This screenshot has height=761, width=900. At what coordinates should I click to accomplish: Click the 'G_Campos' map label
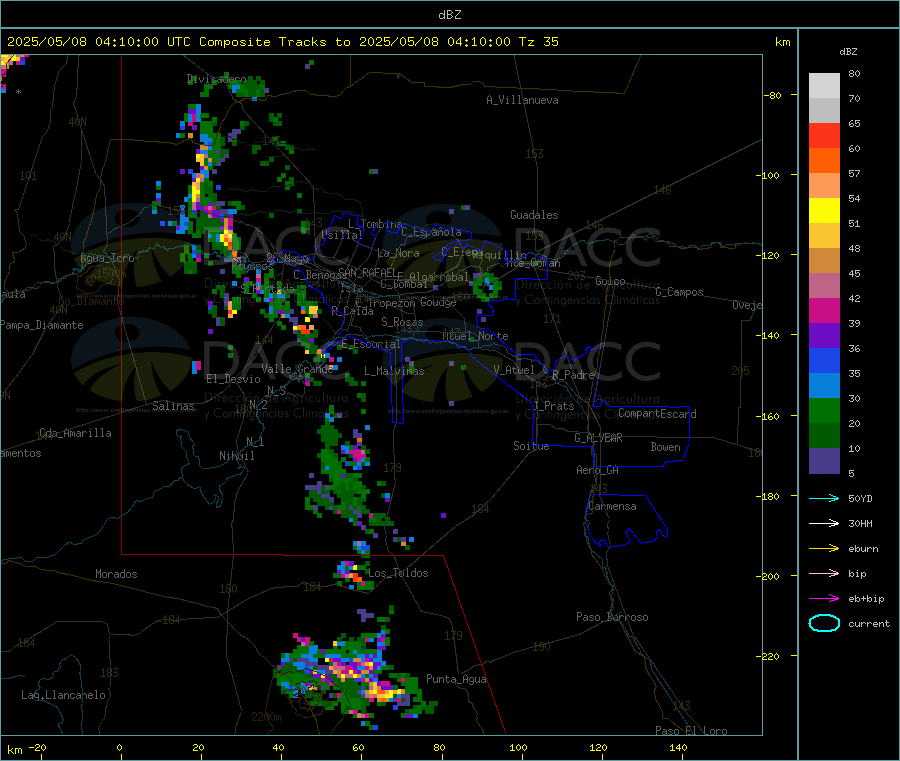(x=680, y=292)
